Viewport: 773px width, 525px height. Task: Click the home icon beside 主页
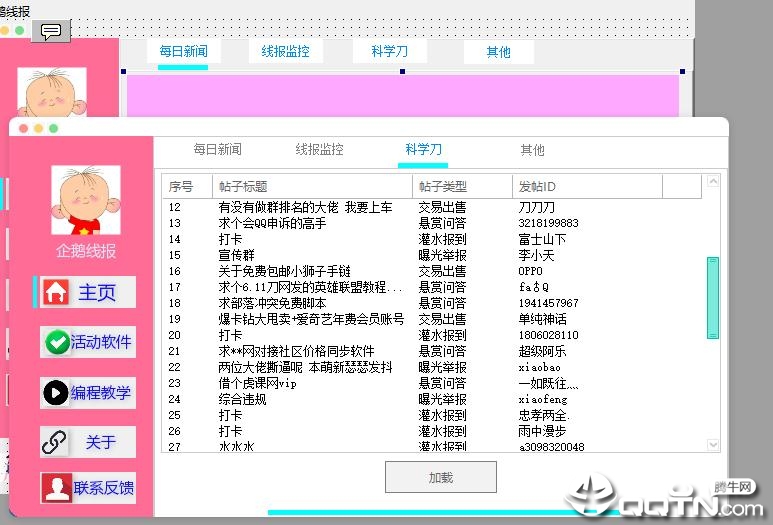[56, 292]
